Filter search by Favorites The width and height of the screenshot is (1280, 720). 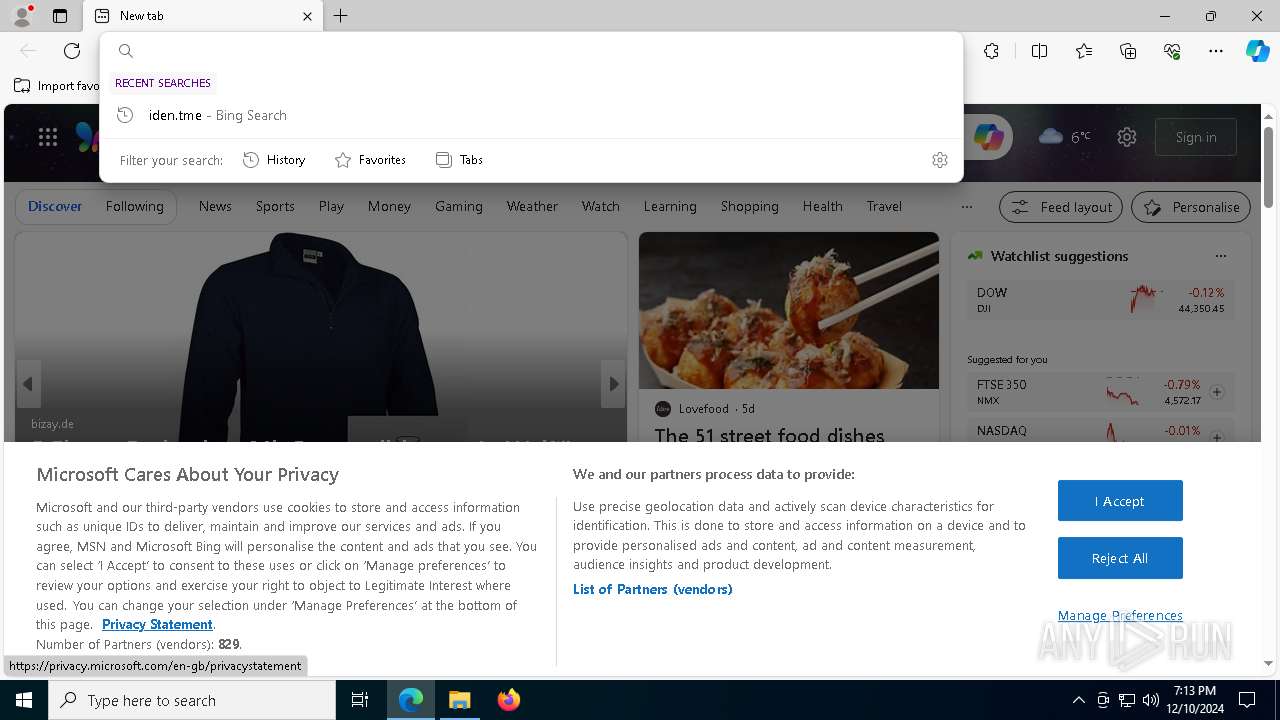(x=370, y=160)
